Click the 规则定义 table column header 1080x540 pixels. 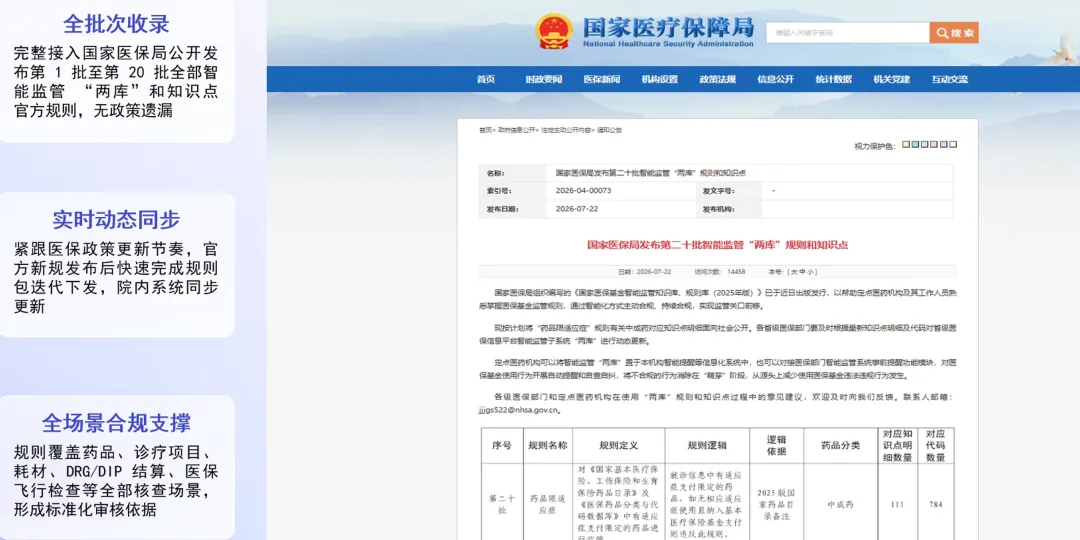click(x=619, y=446)
